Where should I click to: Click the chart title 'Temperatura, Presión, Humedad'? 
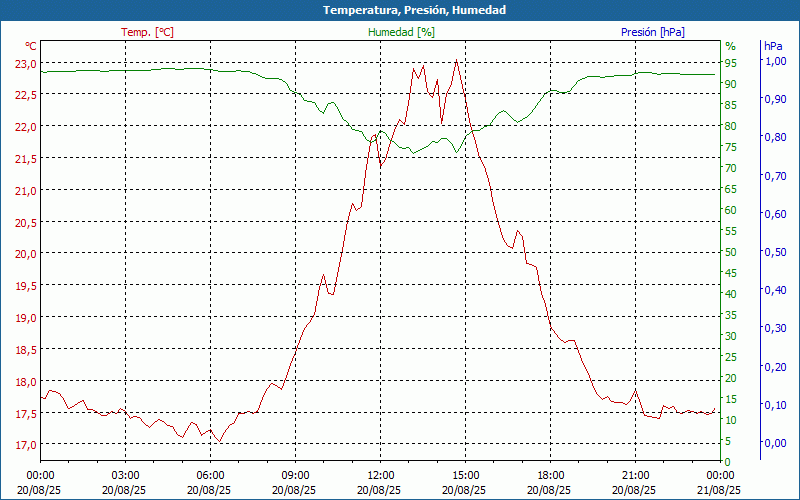[414, 10]
